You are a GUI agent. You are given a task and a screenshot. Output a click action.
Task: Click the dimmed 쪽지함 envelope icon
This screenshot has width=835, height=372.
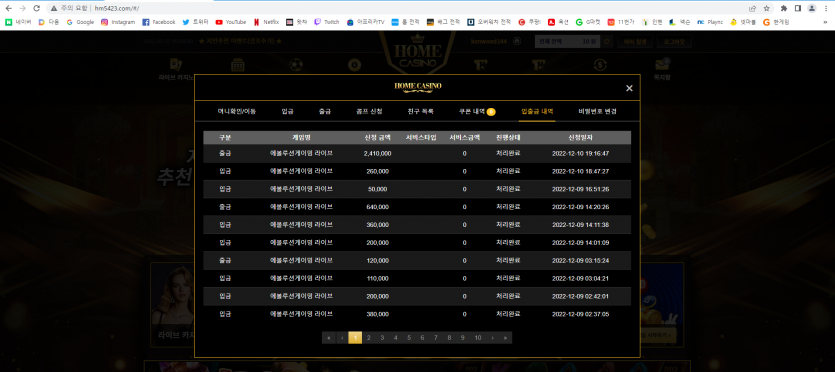point(662,65)
